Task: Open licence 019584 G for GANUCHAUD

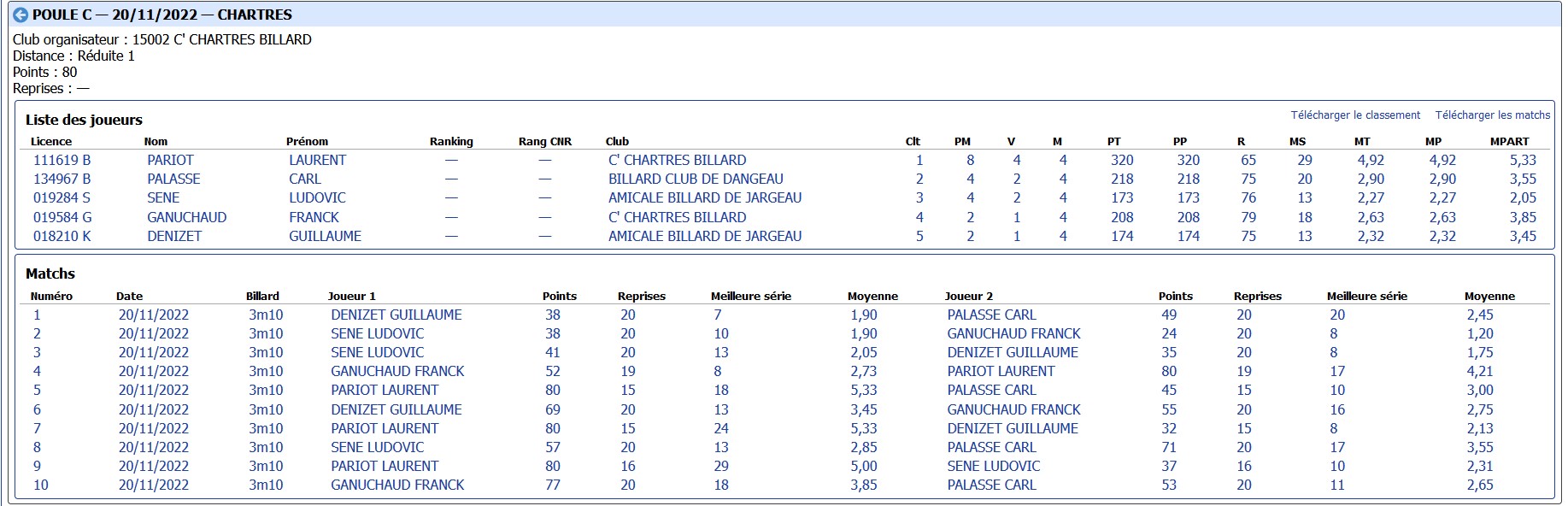Action: tap(62, 217)
